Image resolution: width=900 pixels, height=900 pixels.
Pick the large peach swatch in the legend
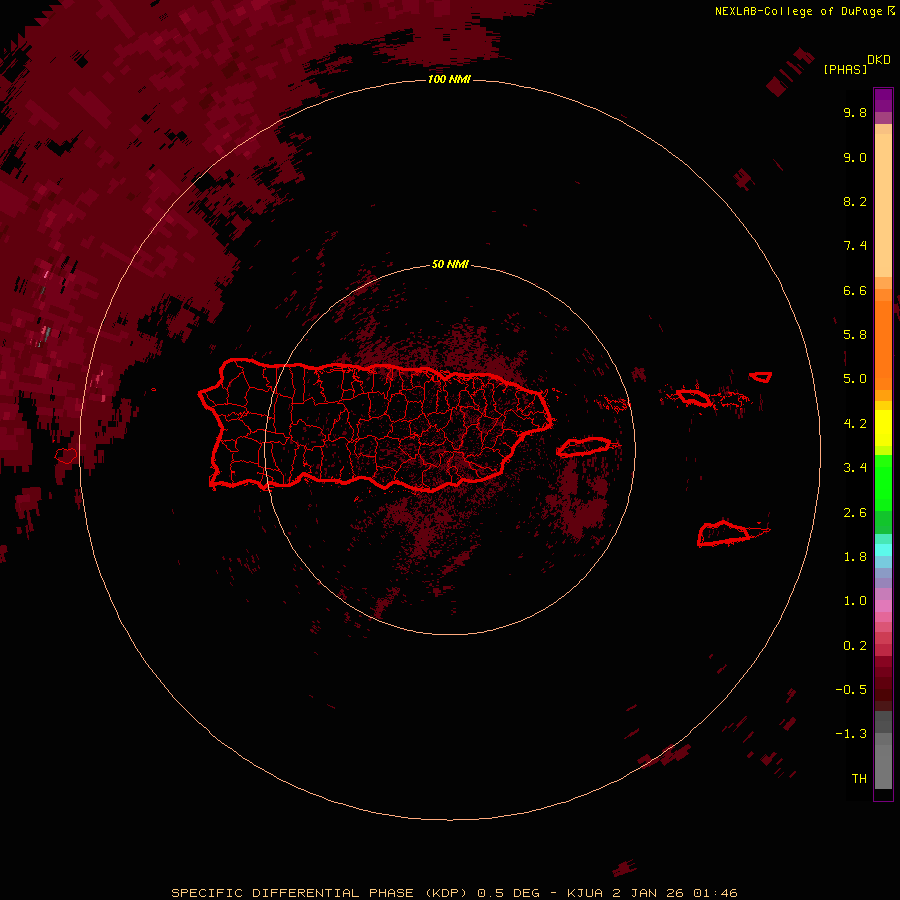(883, 205)
